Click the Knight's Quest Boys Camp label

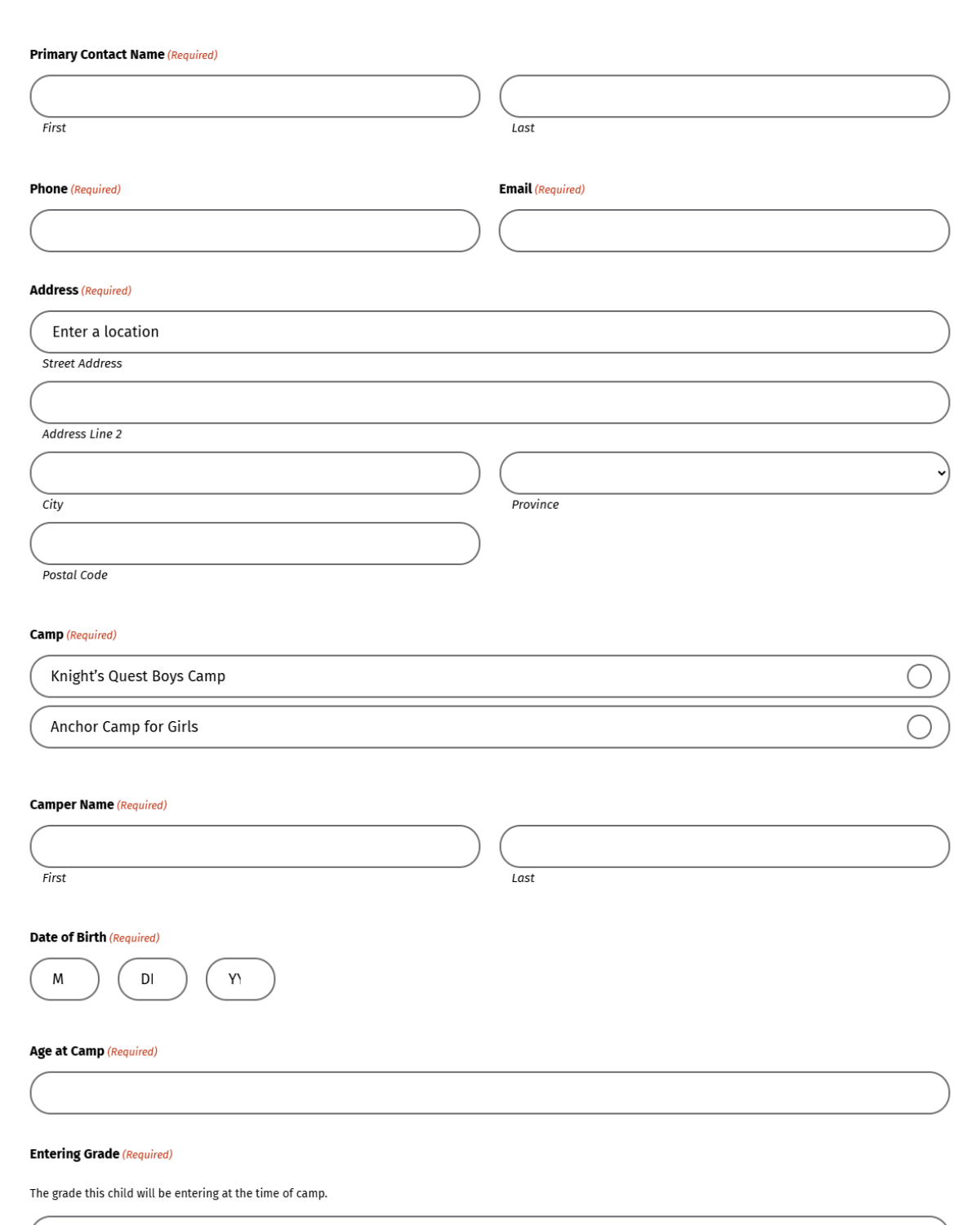[138, 676]
